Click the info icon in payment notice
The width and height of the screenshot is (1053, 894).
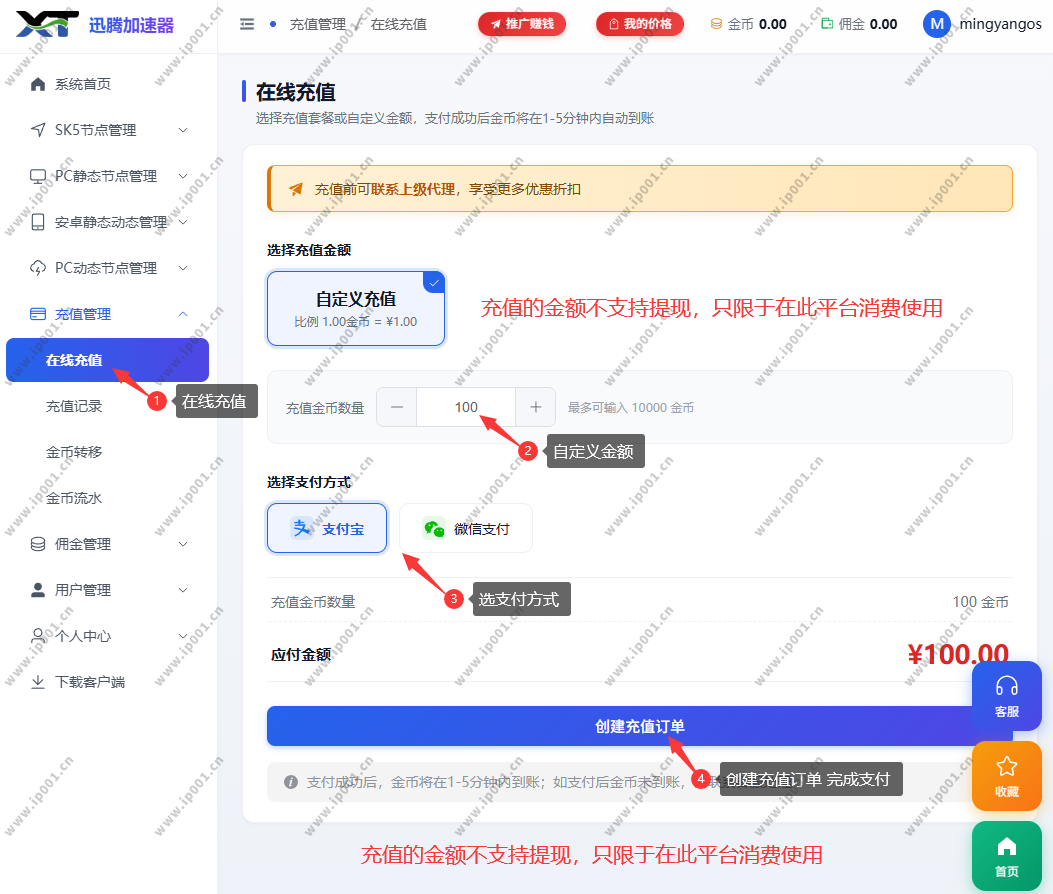(x=290, y=782)
